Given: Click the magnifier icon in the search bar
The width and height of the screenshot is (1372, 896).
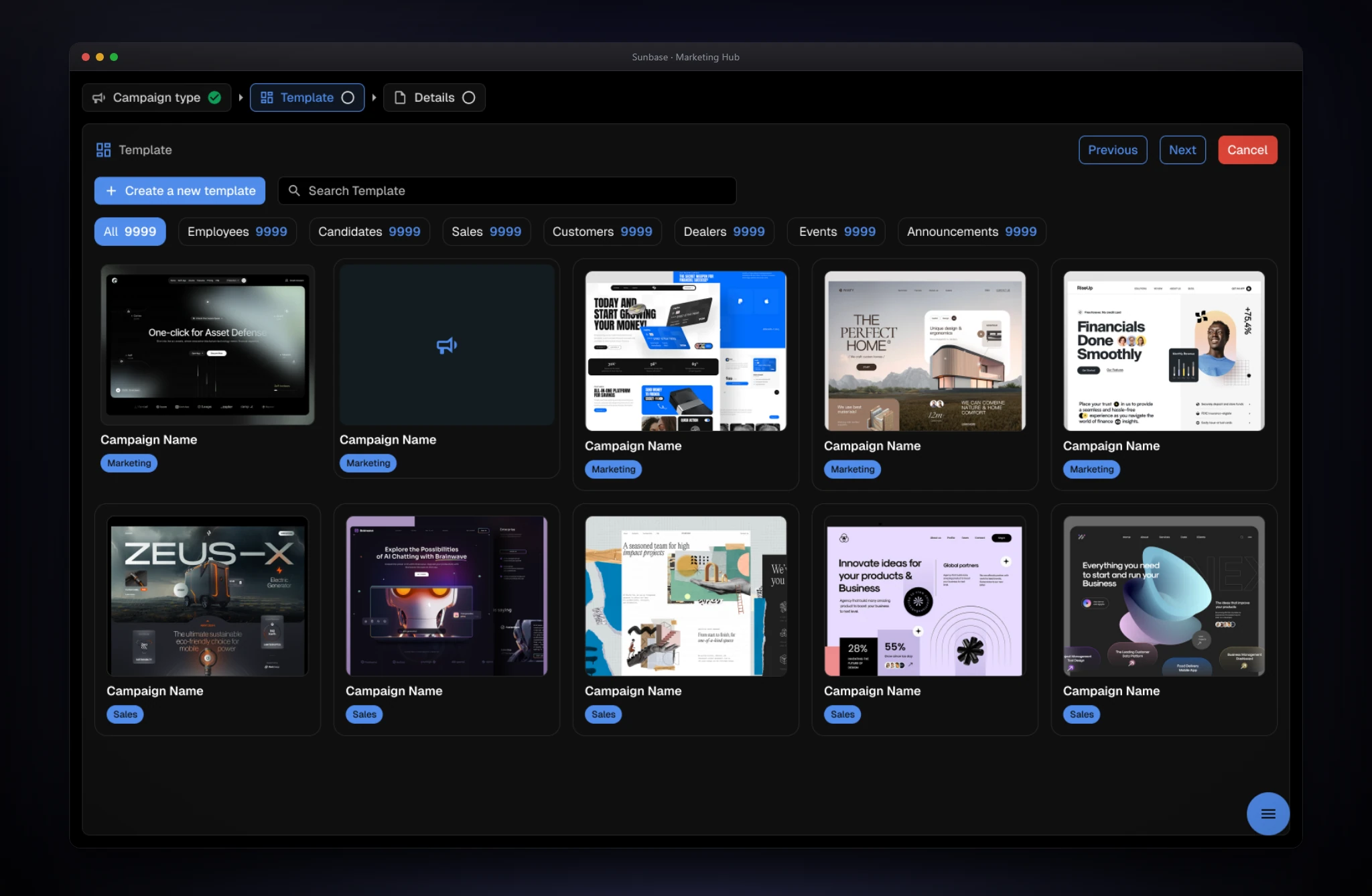Looking at the screenshot, I should pos(293,191).
